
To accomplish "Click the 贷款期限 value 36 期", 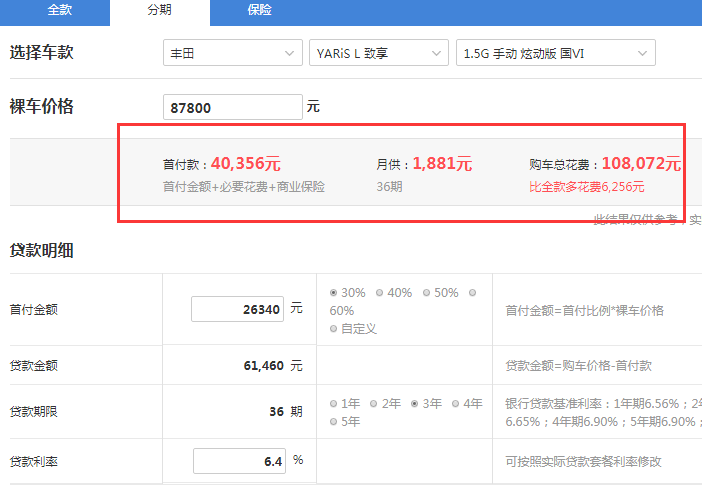I will [286, 411].
